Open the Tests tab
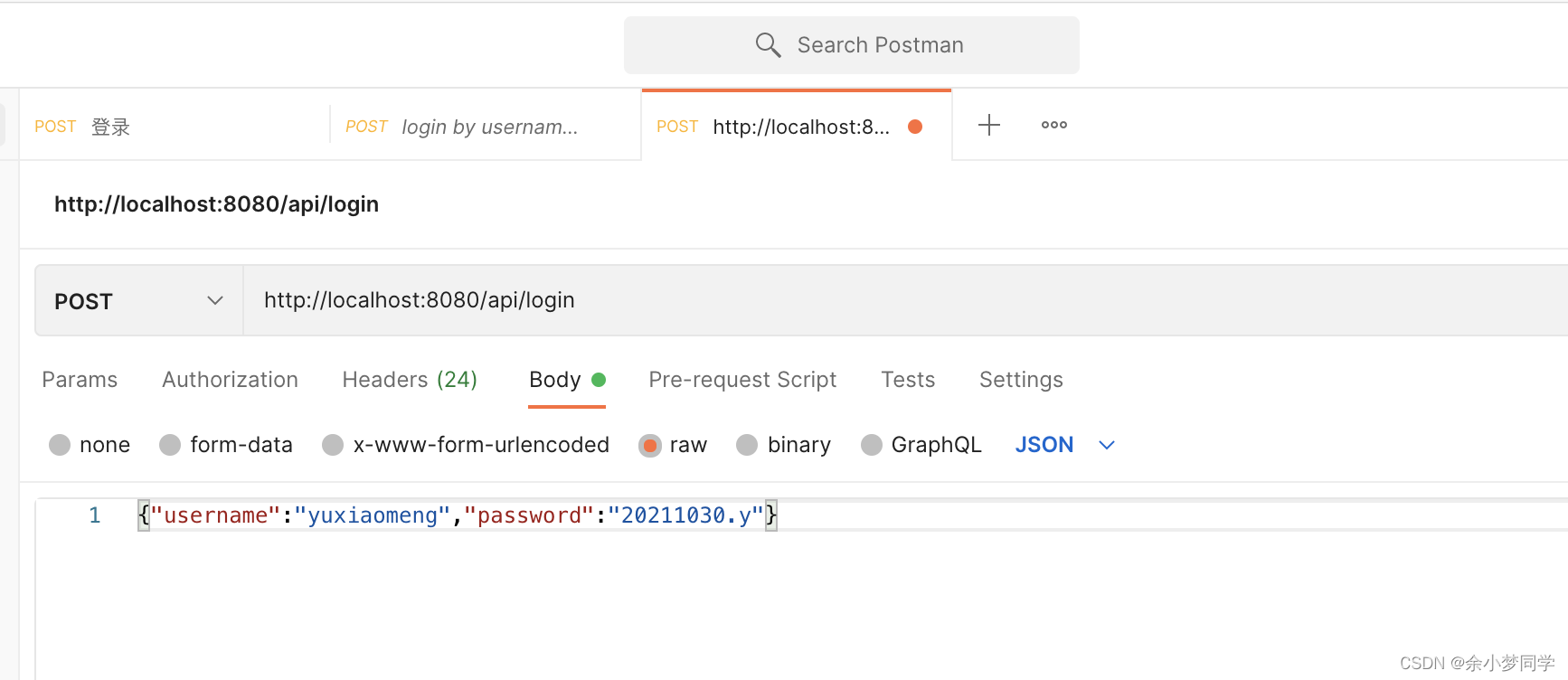Viewport: 1568px width, 680px height. tap(908, 380)
